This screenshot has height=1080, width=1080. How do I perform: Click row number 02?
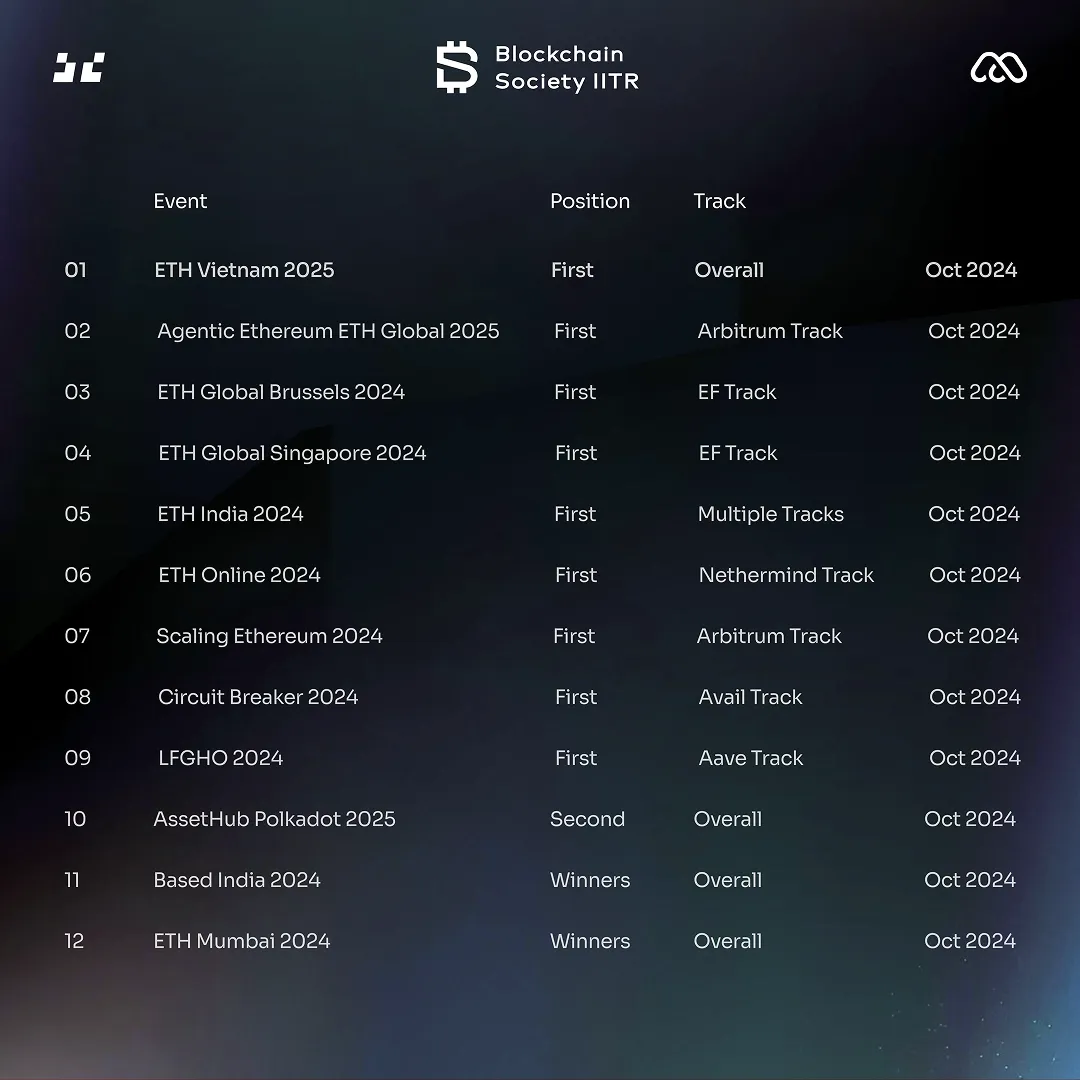click(x=77, y=331)
